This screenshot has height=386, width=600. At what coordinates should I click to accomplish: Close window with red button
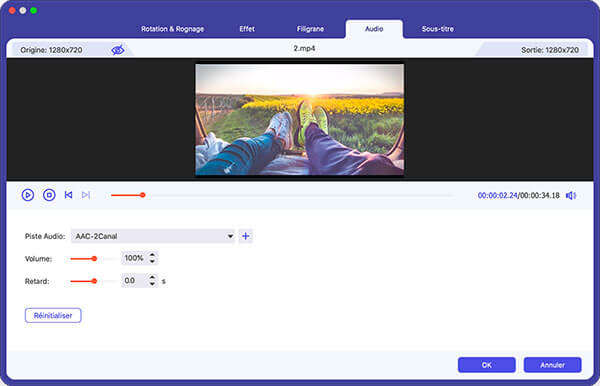click(12, 10)
